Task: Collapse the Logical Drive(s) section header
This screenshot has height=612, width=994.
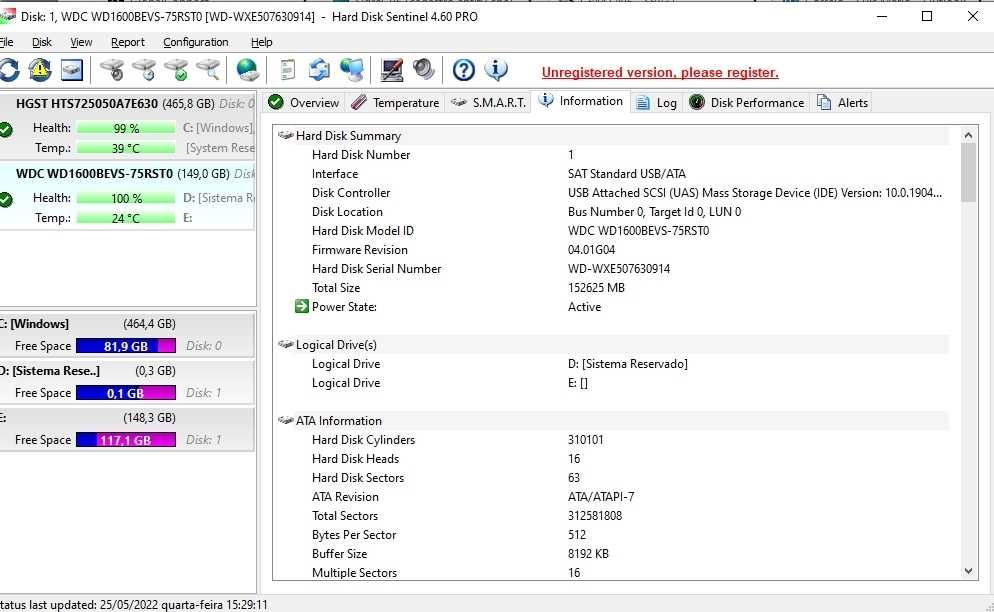Action: (612, 345)
